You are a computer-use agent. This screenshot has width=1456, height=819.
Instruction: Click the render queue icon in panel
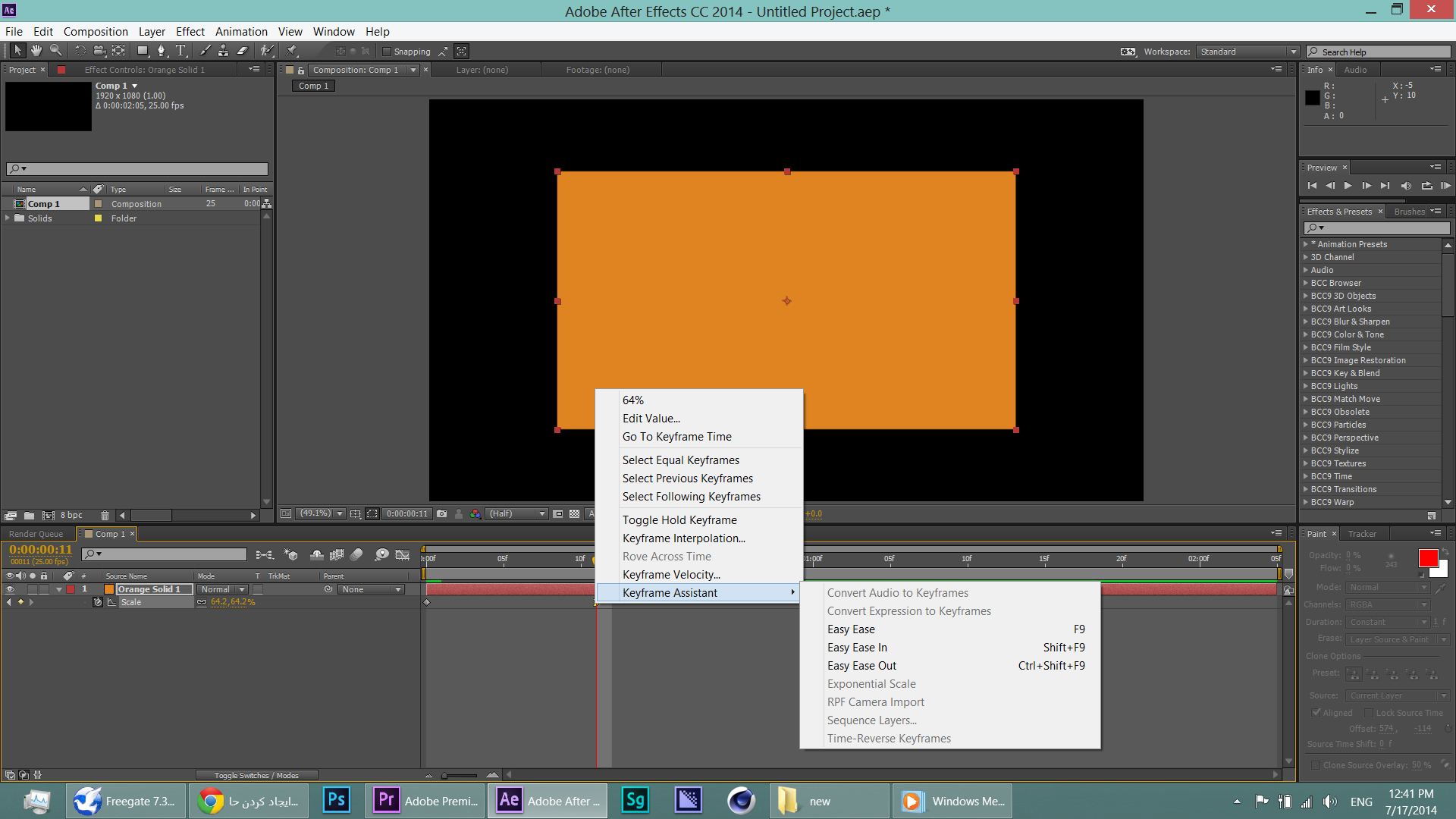coord(37,533)
